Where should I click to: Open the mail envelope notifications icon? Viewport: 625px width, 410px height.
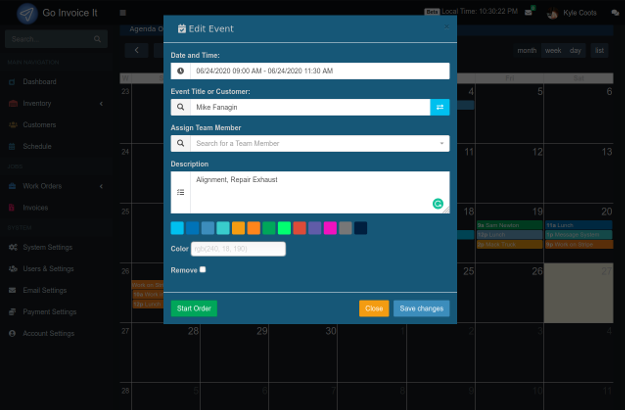tap(528, 12)
